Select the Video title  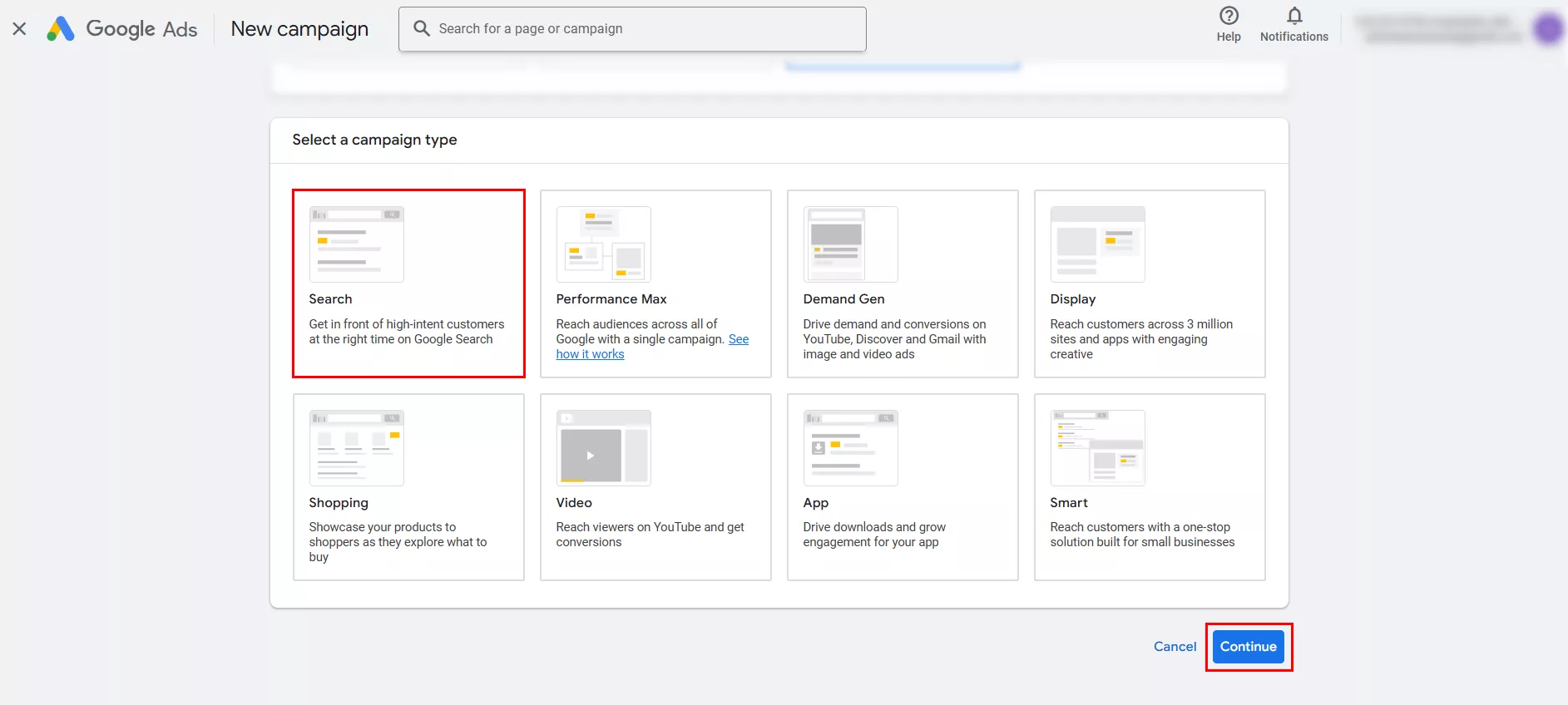(574, 503)
